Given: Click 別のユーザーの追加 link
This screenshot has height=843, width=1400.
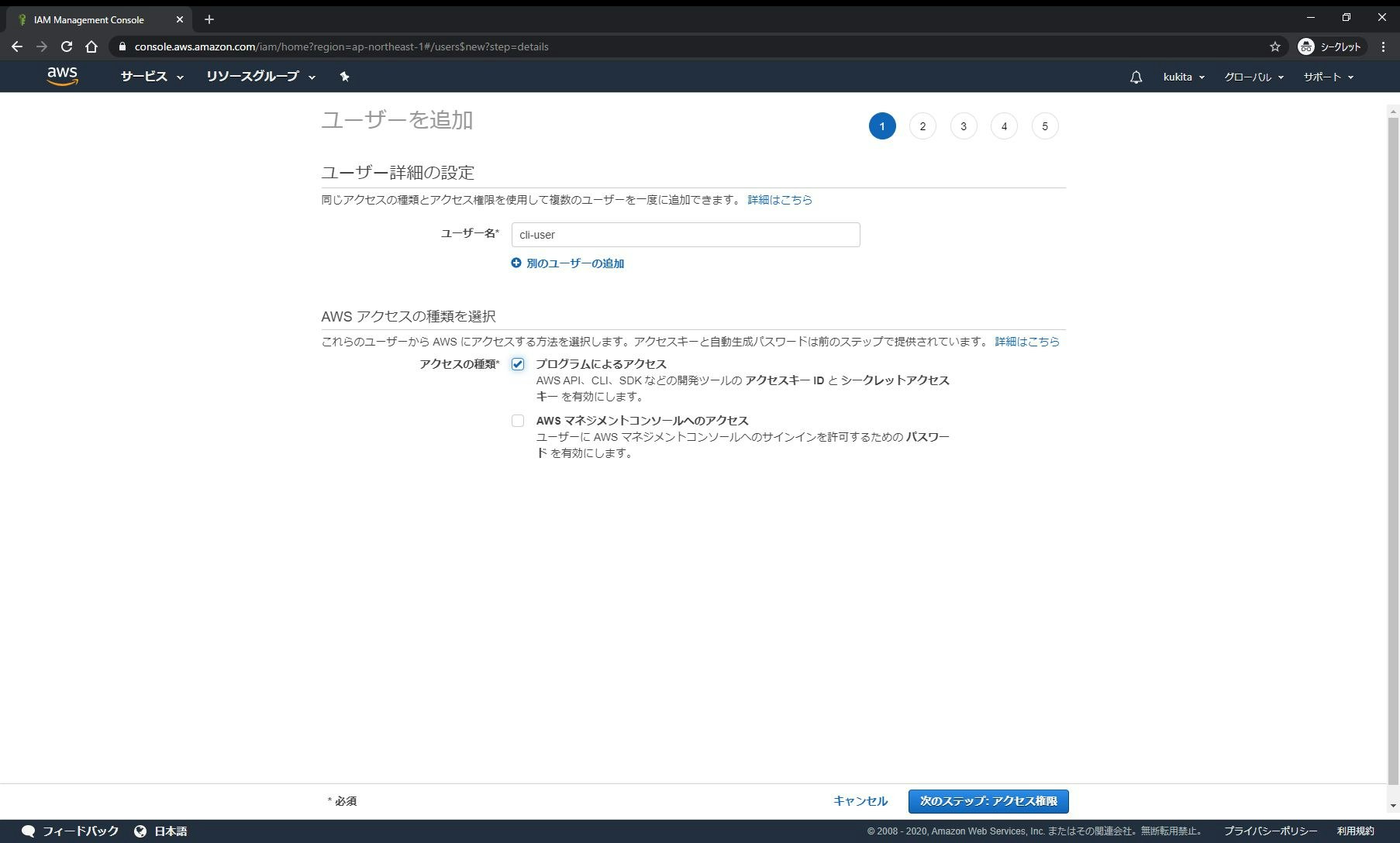Looking at the screenshot, I should (575, 263).
